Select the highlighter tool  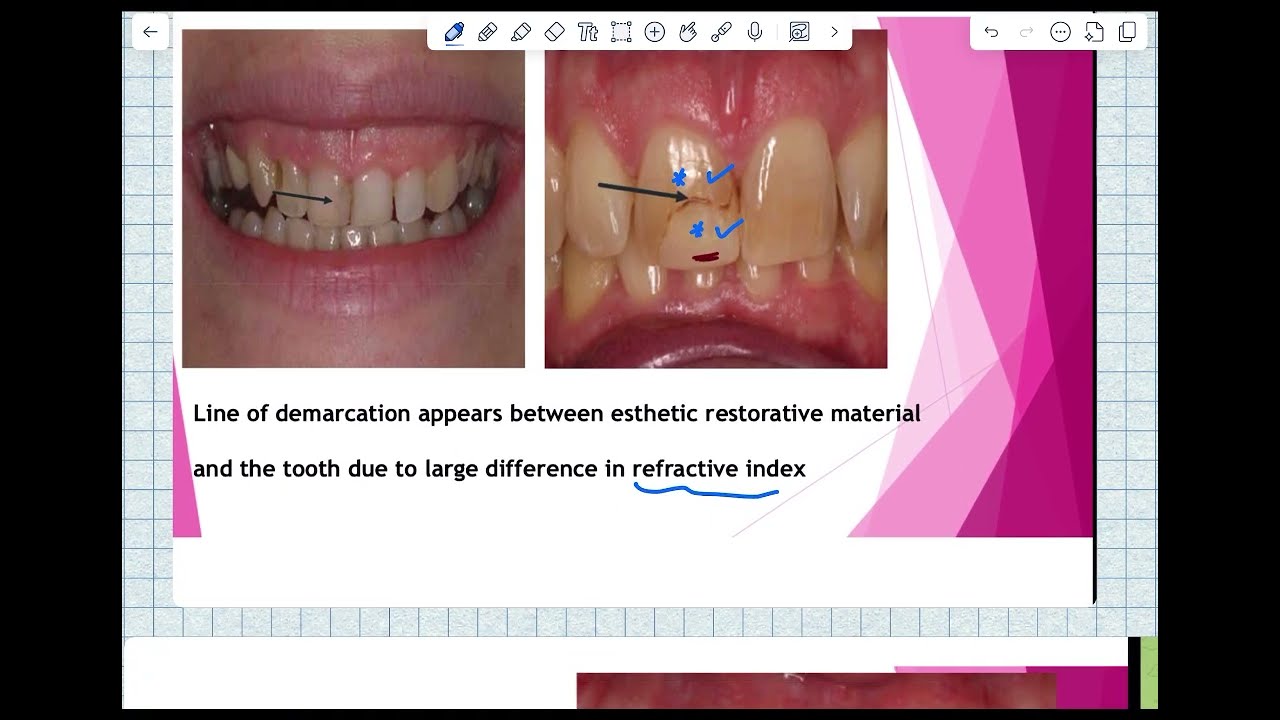(521, 32)
